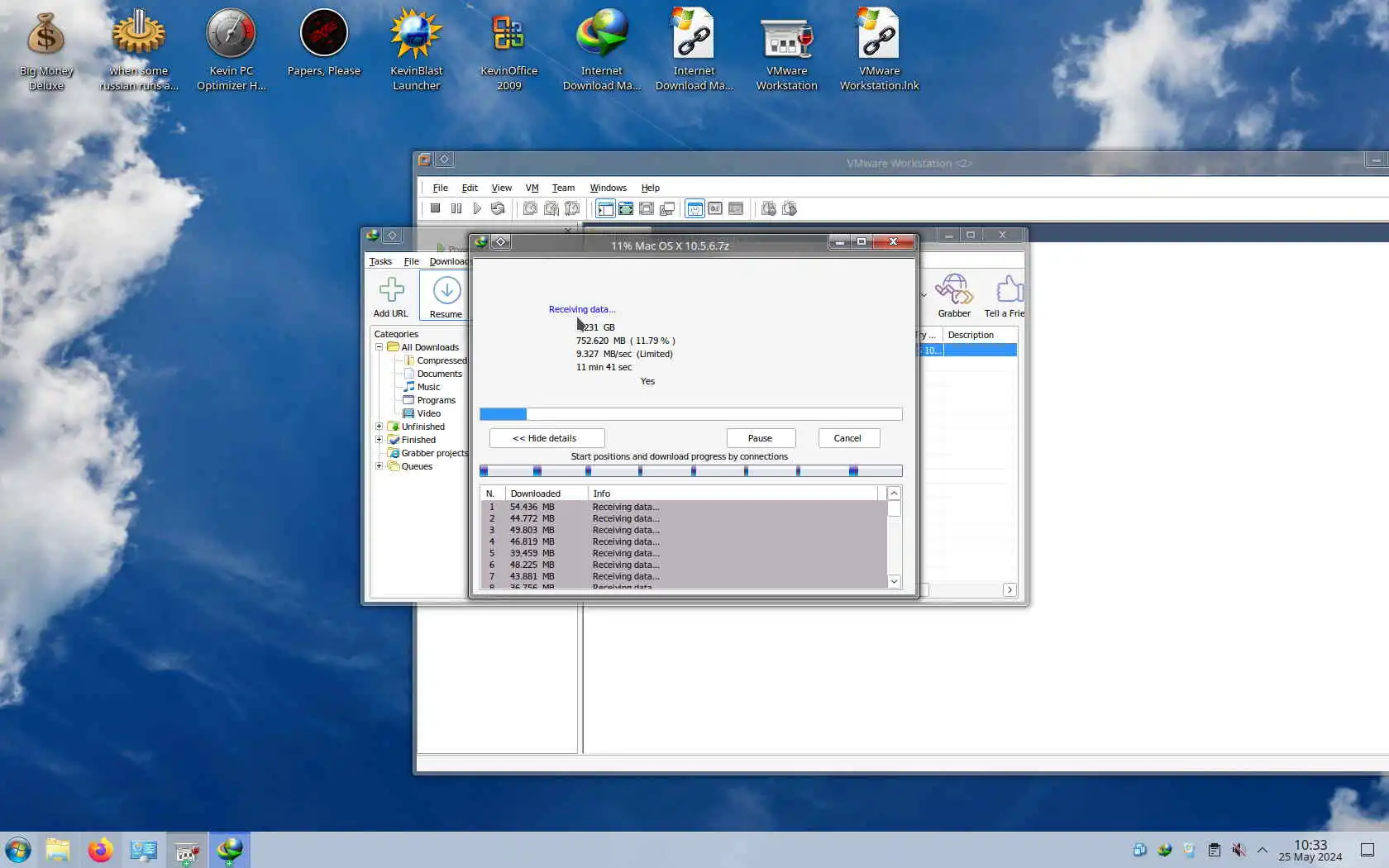Click the Grabber toolbar button
1389x868 pixels.
point(954,297)
